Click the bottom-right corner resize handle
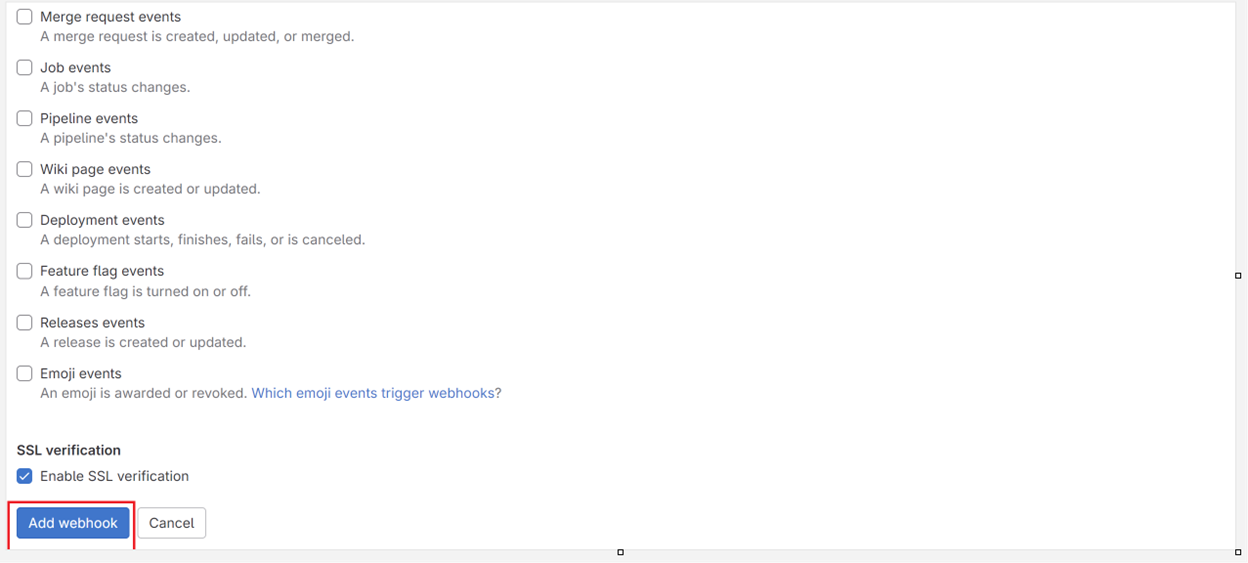The image size is (1248, 563). [x=1238, y=552]
